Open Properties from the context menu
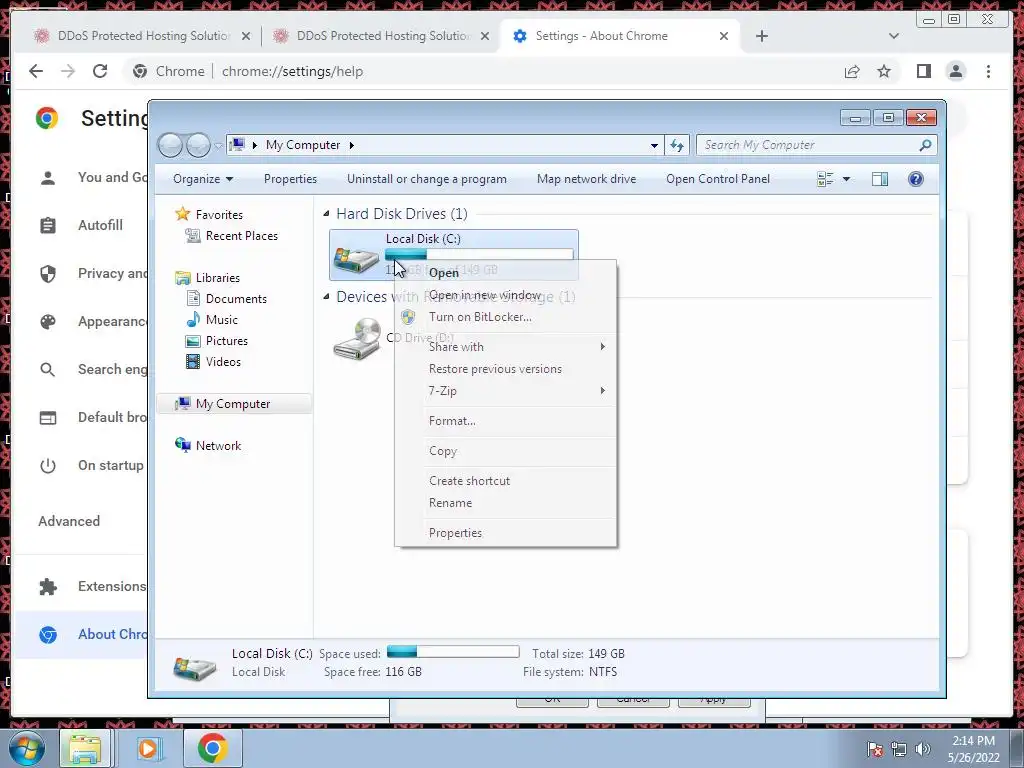 [505, 533]
